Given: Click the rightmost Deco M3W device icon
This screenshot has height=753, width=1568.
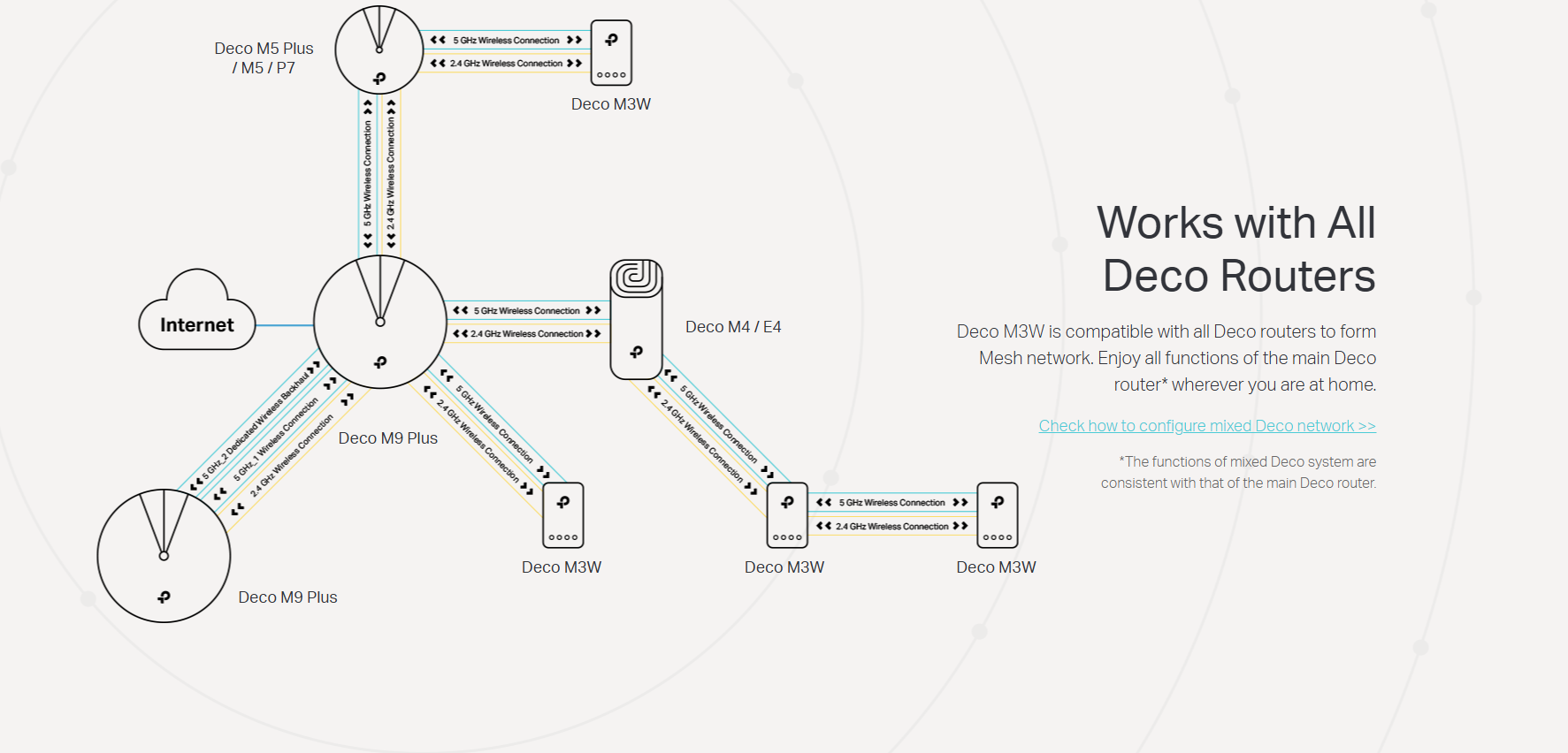Looking at the screenshot, I should point(997,515).
